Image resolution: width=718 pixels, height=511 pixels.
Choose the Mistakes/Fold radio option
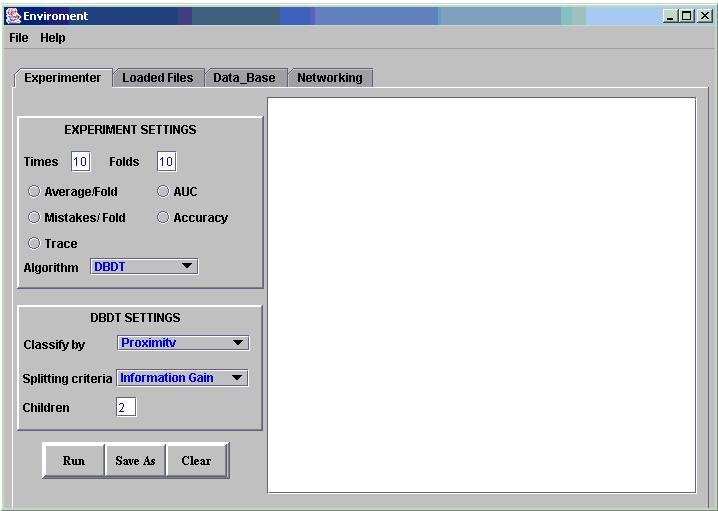pyautogui.click(x=34, y=218)
